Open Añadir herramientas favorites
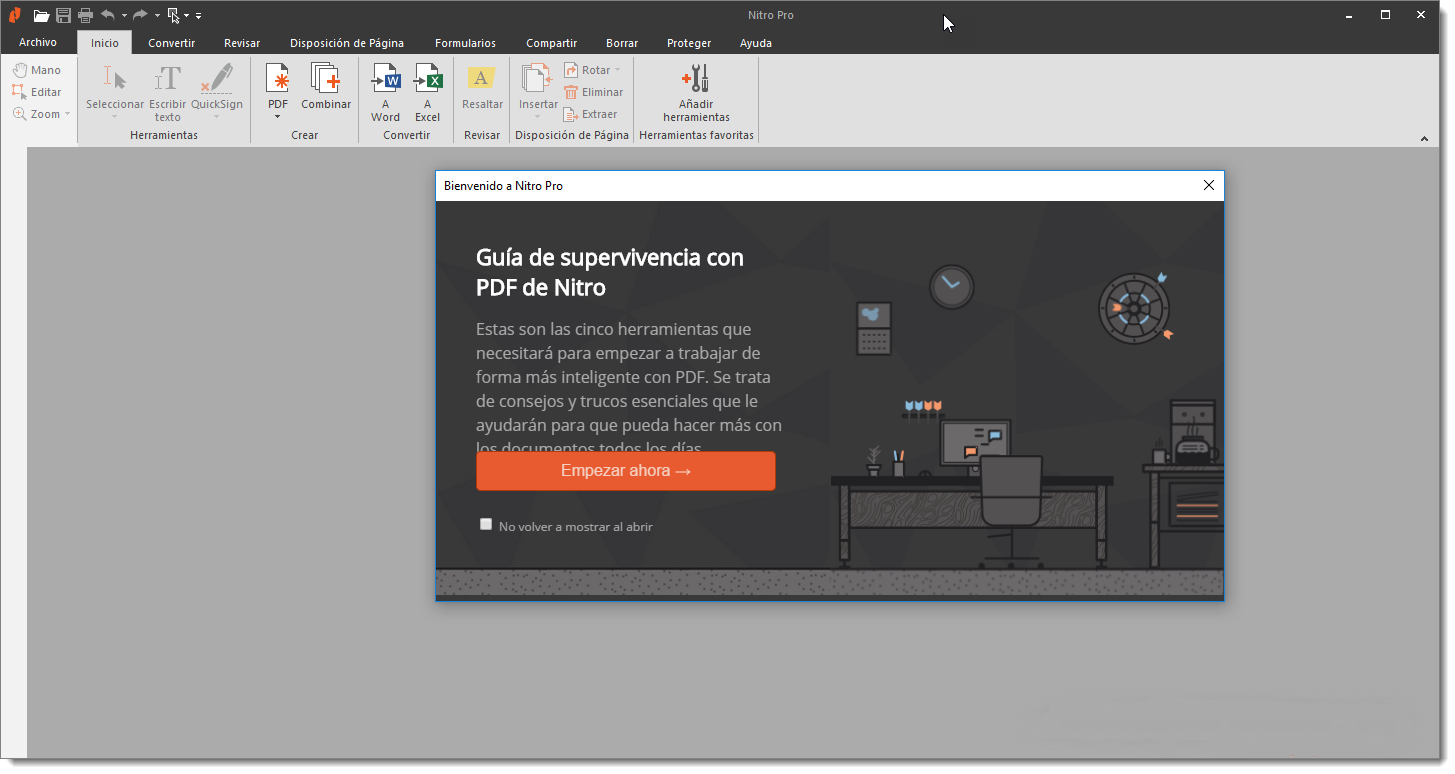Screen dimensions: 1455x774 (x=697, y=92)
